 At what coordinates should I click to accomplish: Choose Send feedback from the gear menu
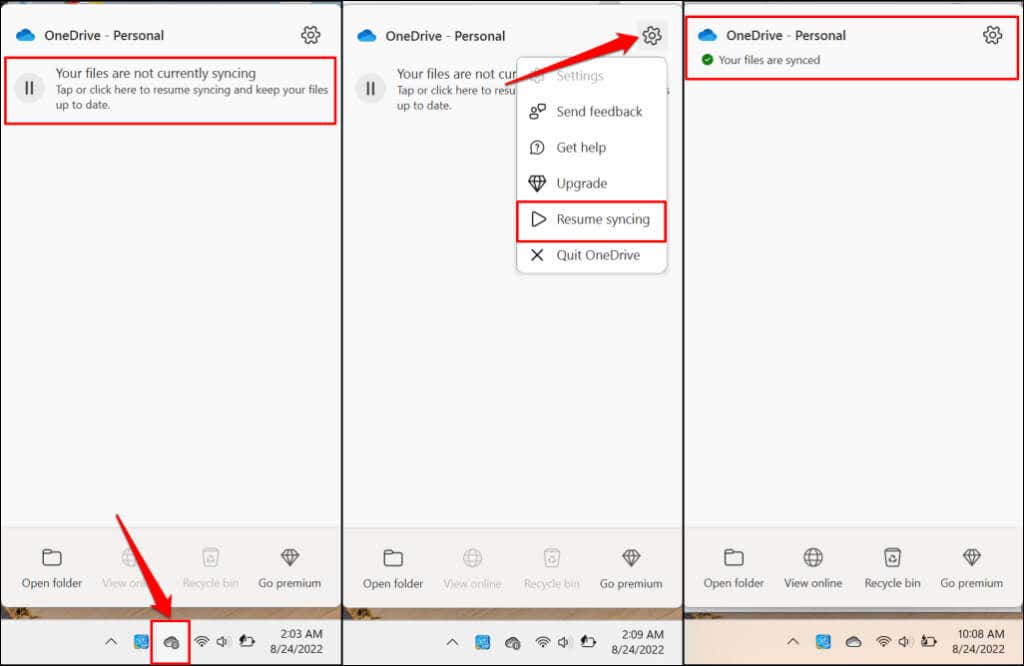pos(592,112)
